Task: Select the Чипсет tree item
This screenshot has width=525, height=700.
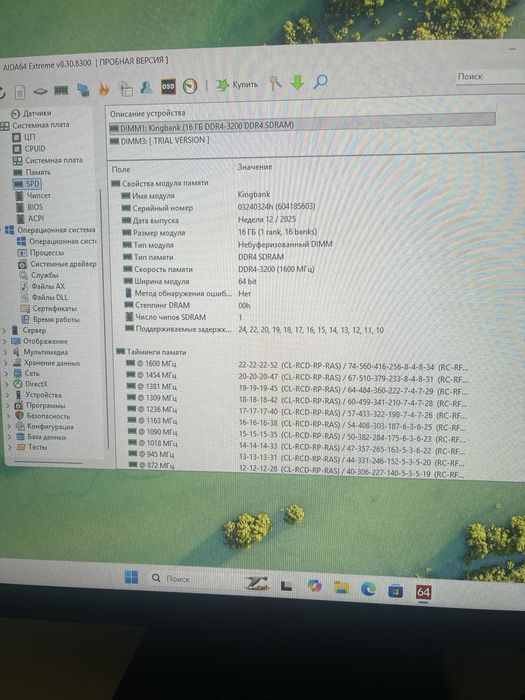Action: click(33, 196)
